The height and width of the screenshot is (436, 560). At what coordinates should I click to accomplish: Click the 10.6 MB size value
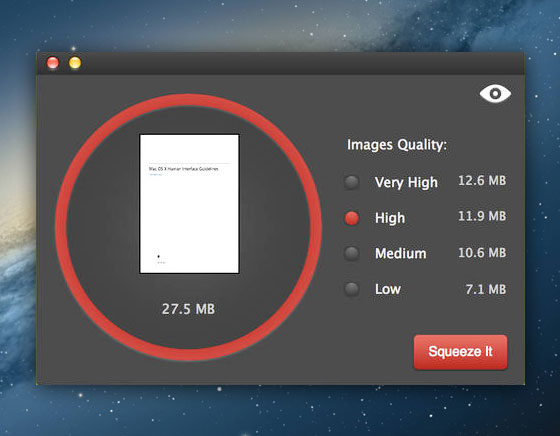coord(482,253)
